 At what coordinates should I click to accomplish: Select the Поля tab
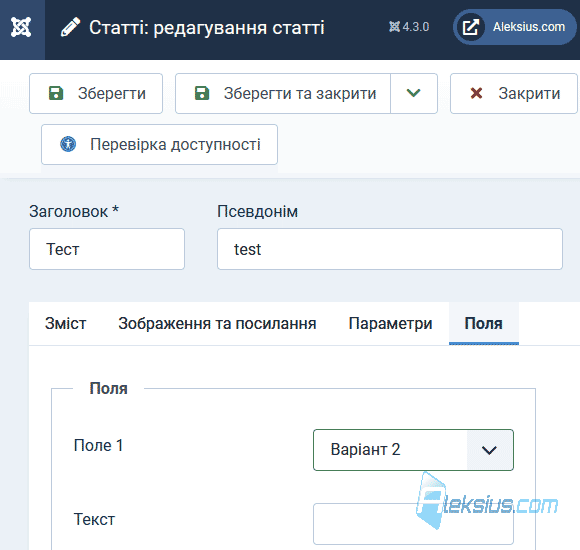pyautogui.click(x=484, y=324)
